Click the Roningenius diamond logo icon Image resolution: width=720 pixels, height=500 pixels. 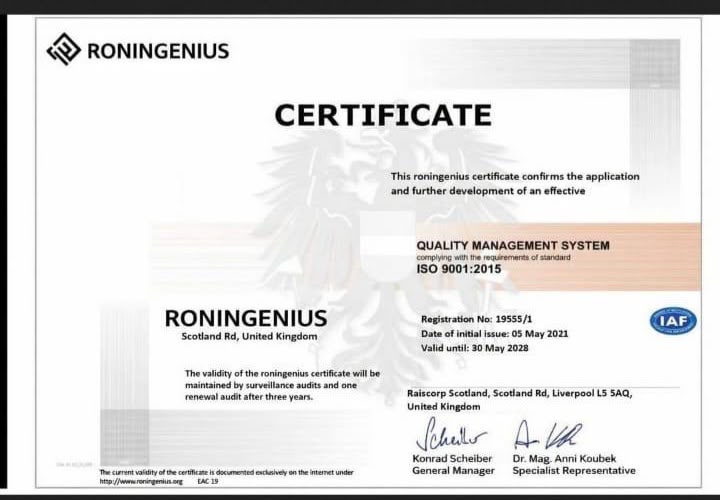[x=64, y=49]
